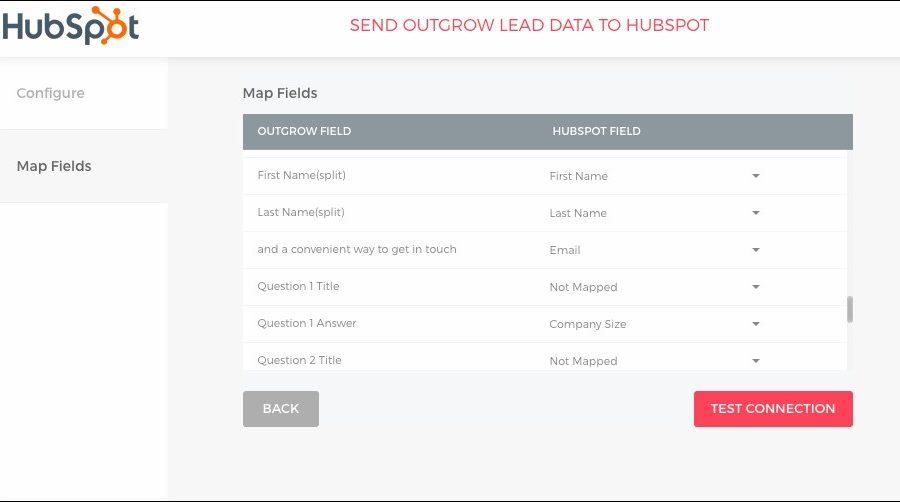Click the Company Size field value
Viewport: 900px width, 502px height.
tap(588, 324)
